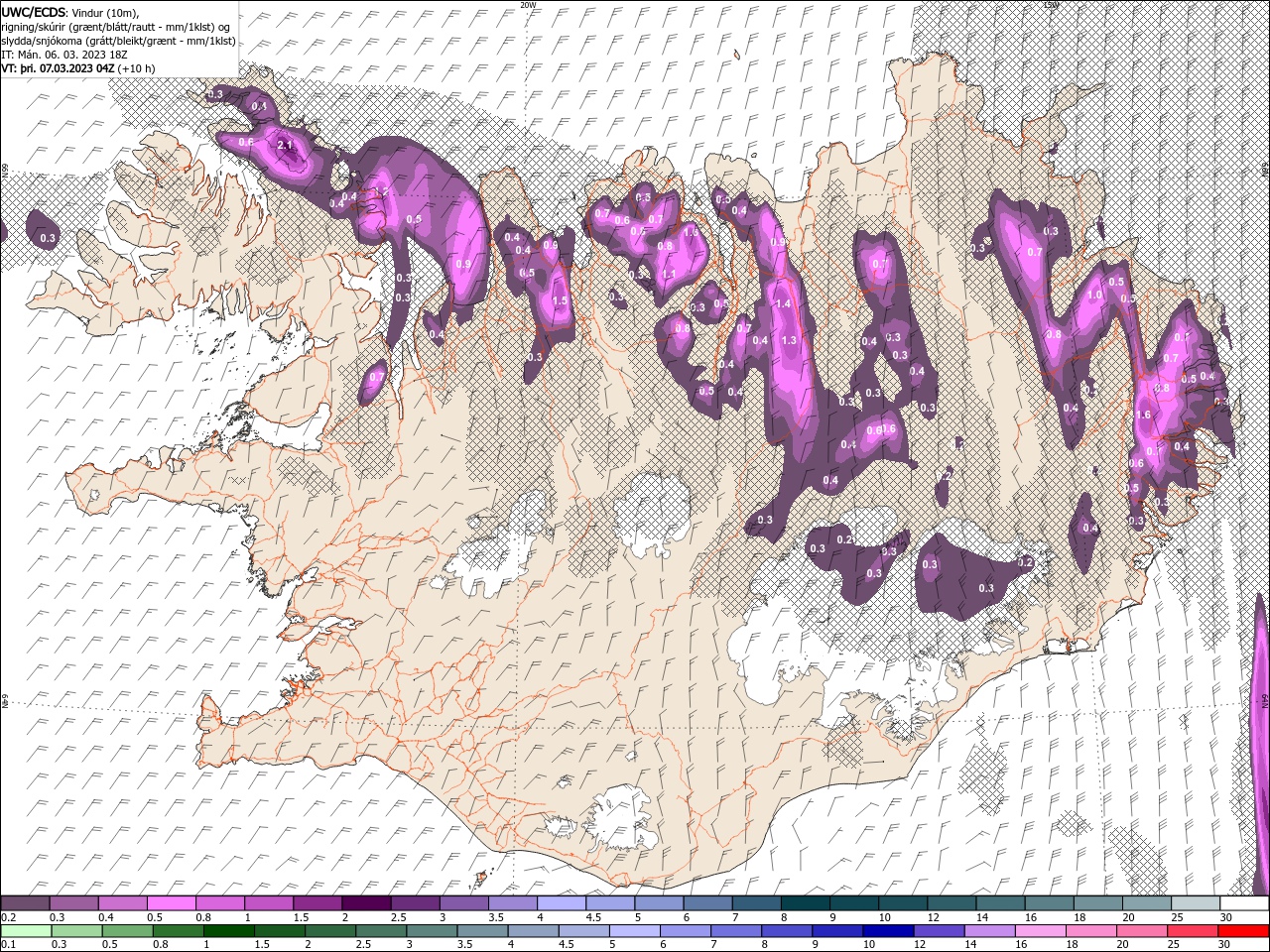Click the 'UWC/ECDS: Vindur (10m)' title text
The image size is (1270, 952).
coord(70,11)
